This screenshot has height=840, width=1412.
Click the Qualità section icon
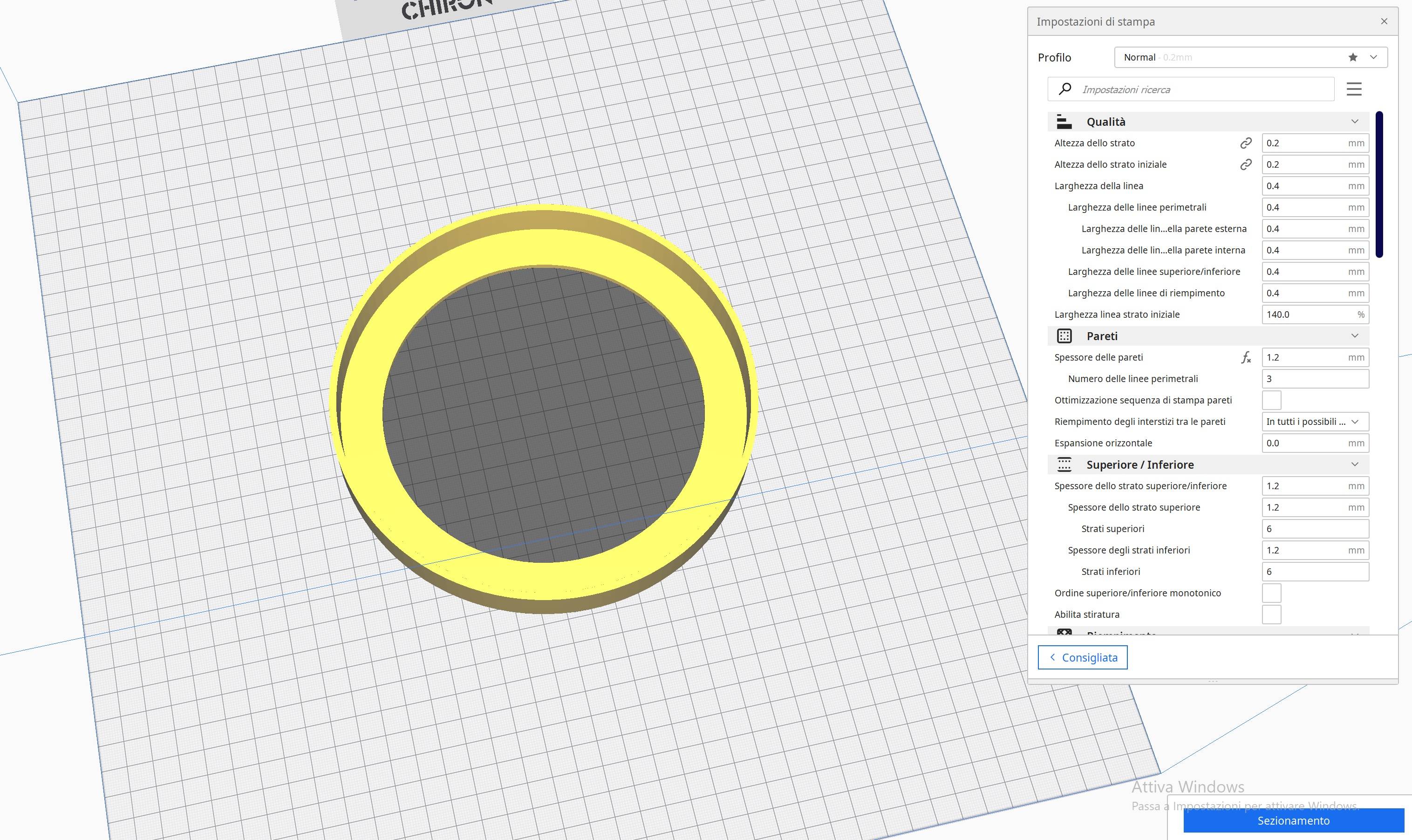pos(1064,121)
